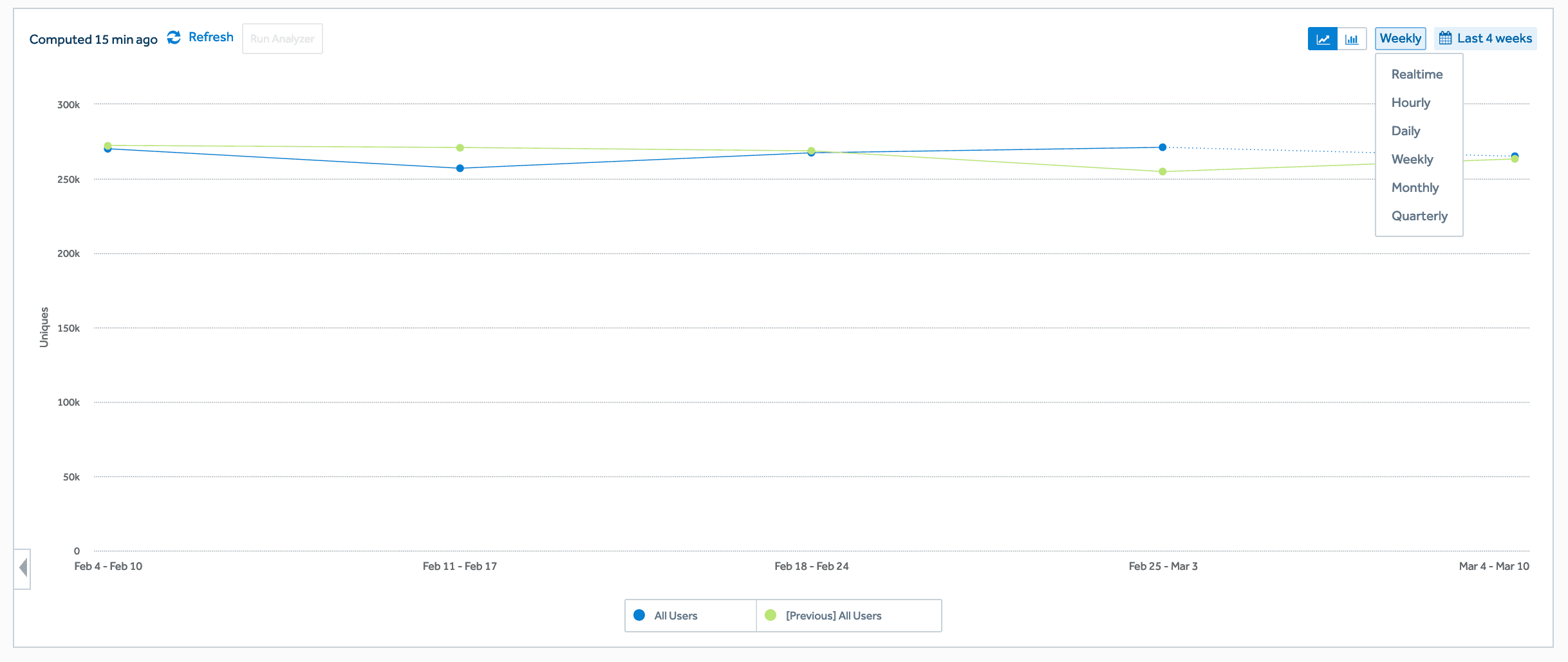This screenshot has width=1568, height=662.
Task: Click the calendar icon for date range
Action: click(x=1446, y=39)
